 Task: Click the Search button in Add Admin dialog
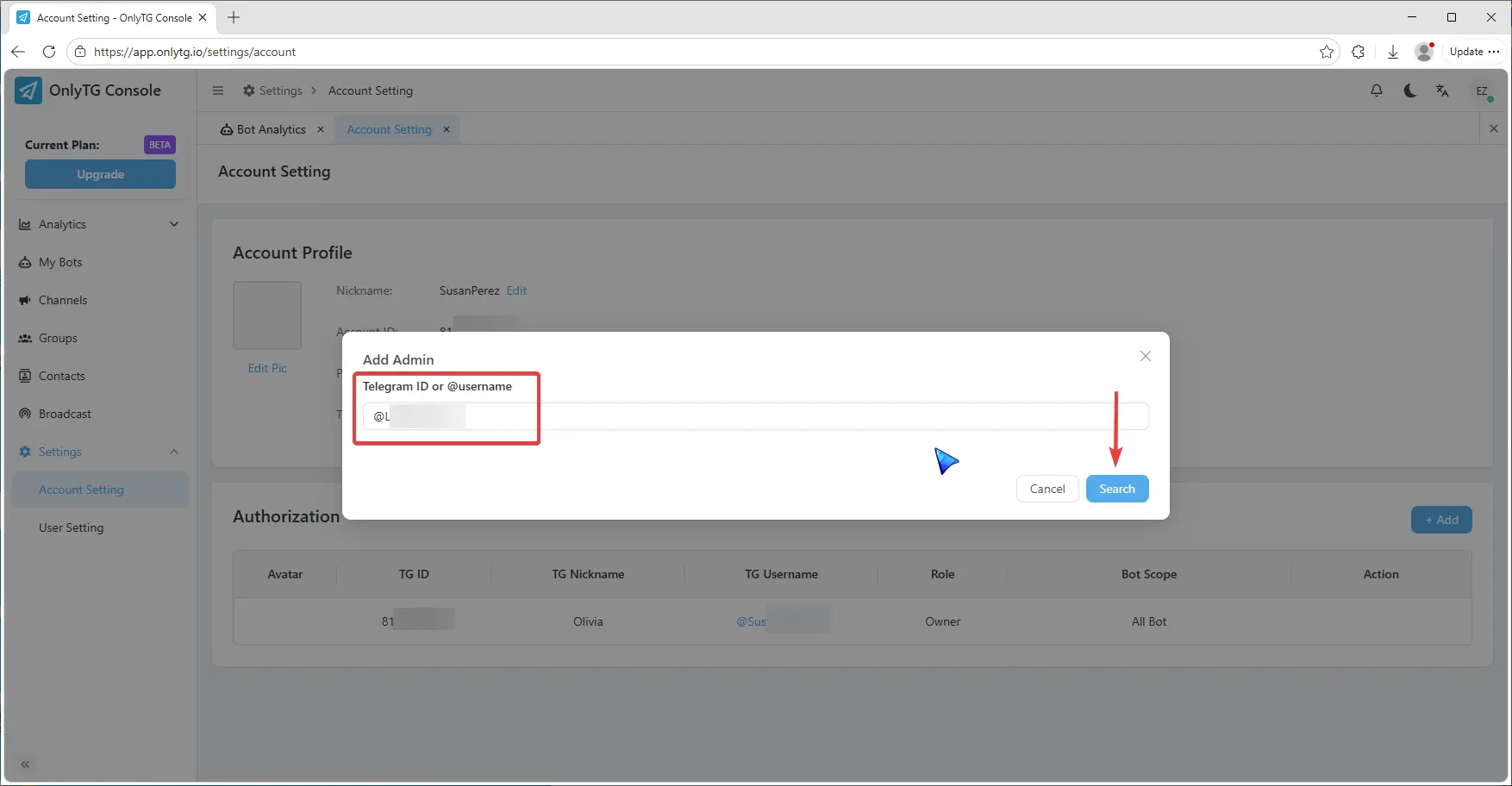point(1116,489)
